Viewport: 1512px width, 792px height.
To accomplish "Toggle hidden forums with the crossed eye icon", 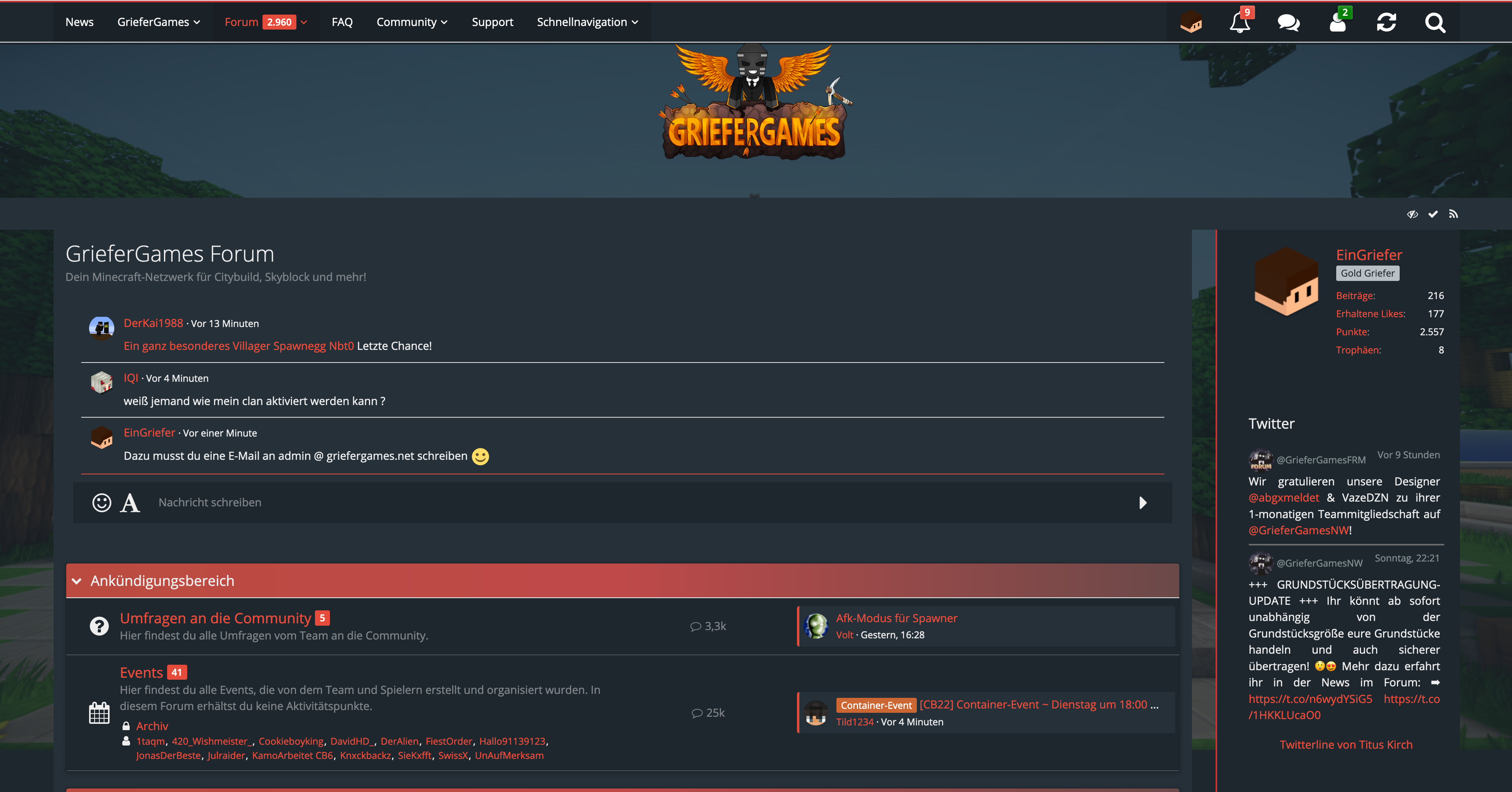I will (1412, 214).
